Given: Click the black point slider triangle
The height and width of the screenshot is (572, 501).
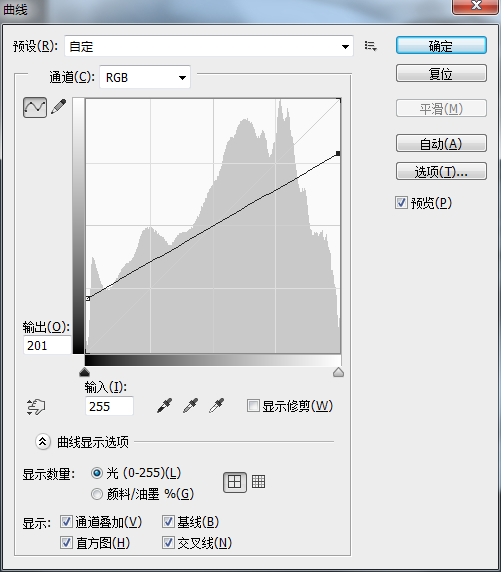Looking at the screenshot, I should coord(84,372).
